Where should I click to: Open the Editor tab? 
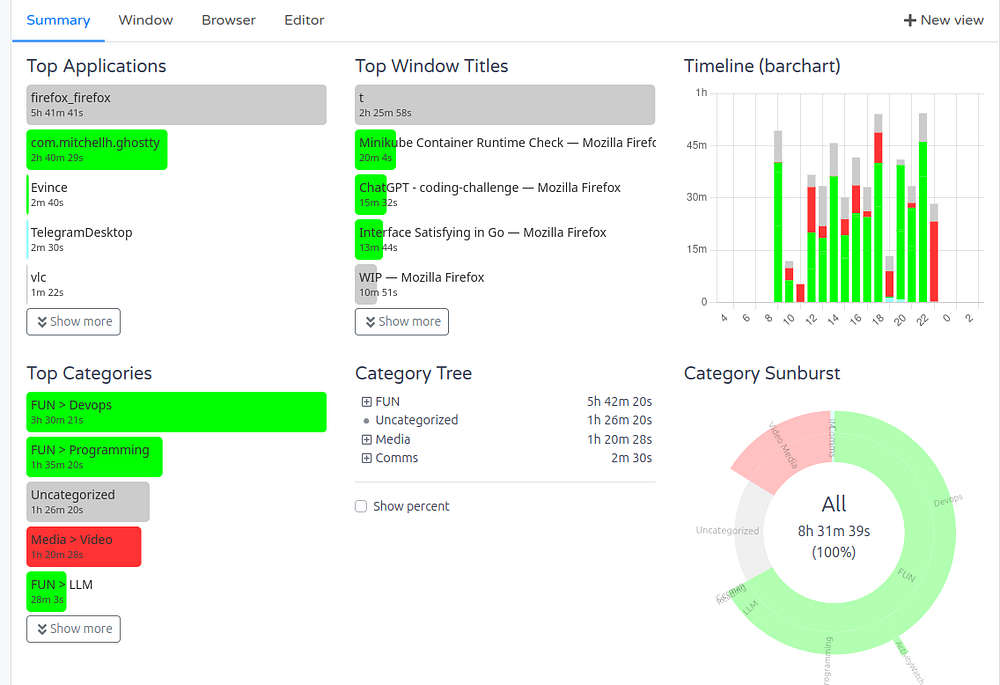coord(304,20)
